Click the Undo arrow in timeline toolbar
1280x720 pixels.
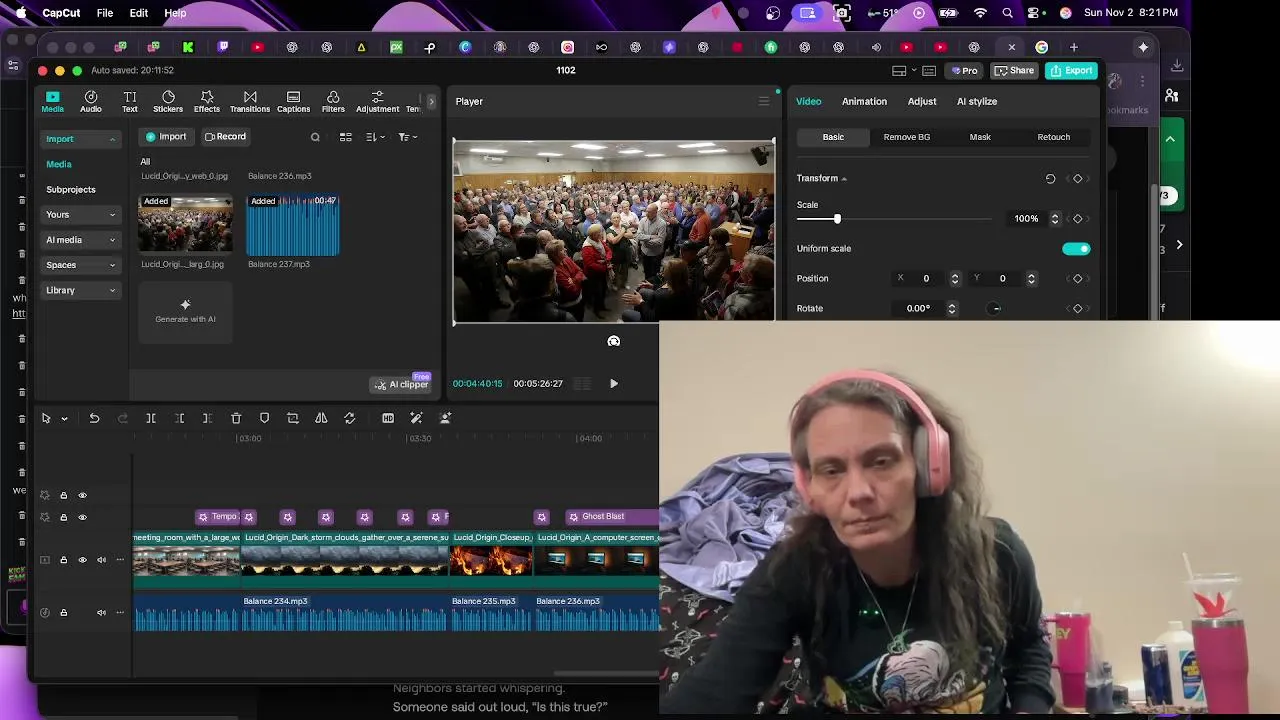pyautogui.click(x=94, y=418)
